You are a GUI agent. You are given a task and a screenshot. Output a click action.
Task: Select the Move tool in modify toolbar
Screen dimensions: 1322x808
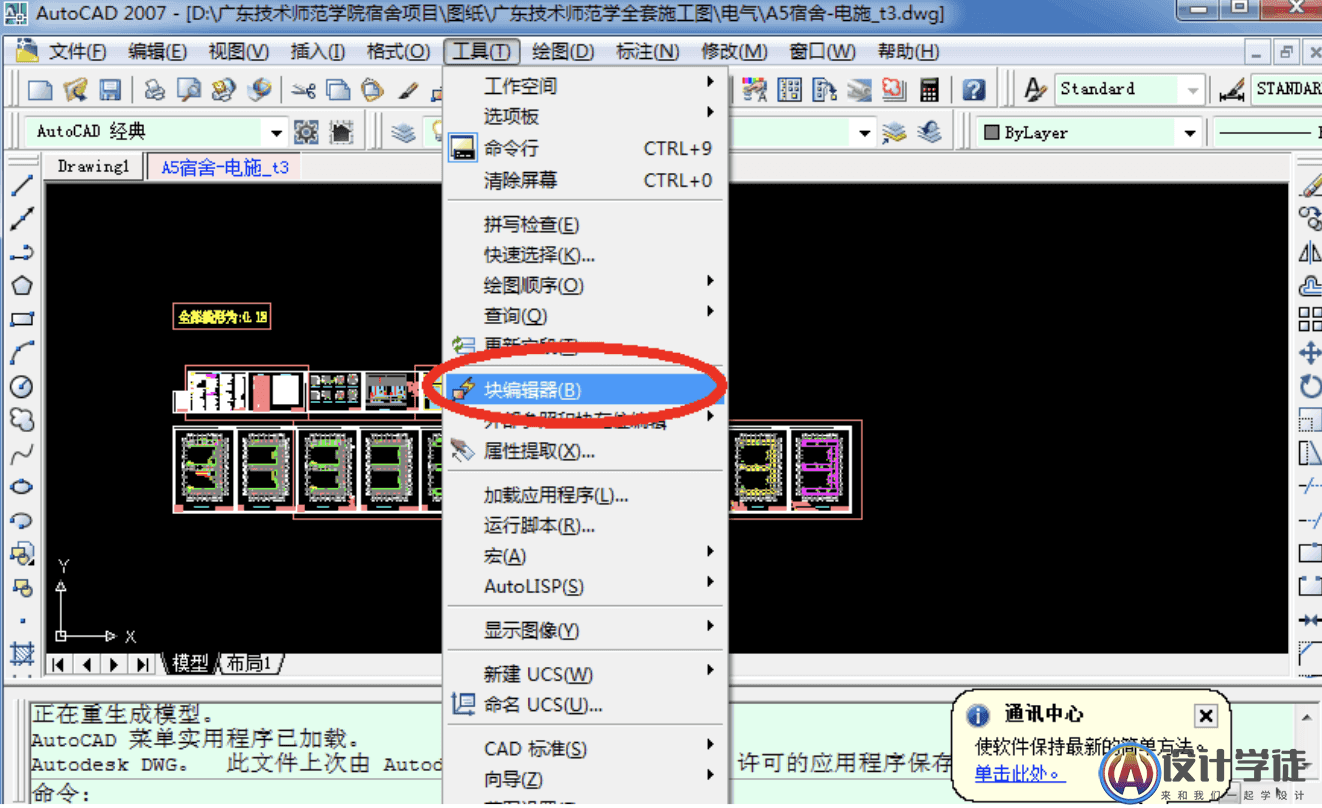1309,353
